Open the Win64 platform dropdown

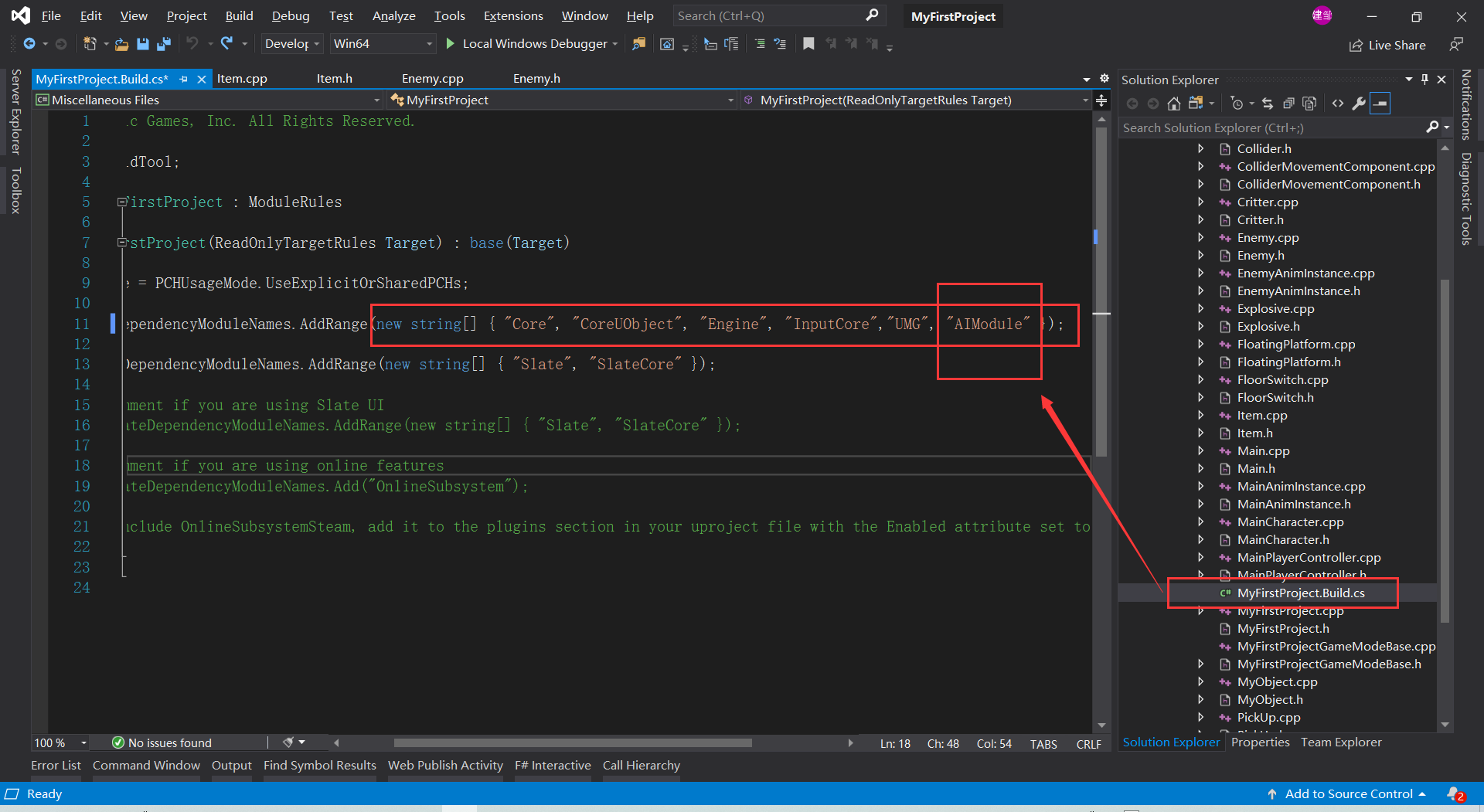point(430,44)
